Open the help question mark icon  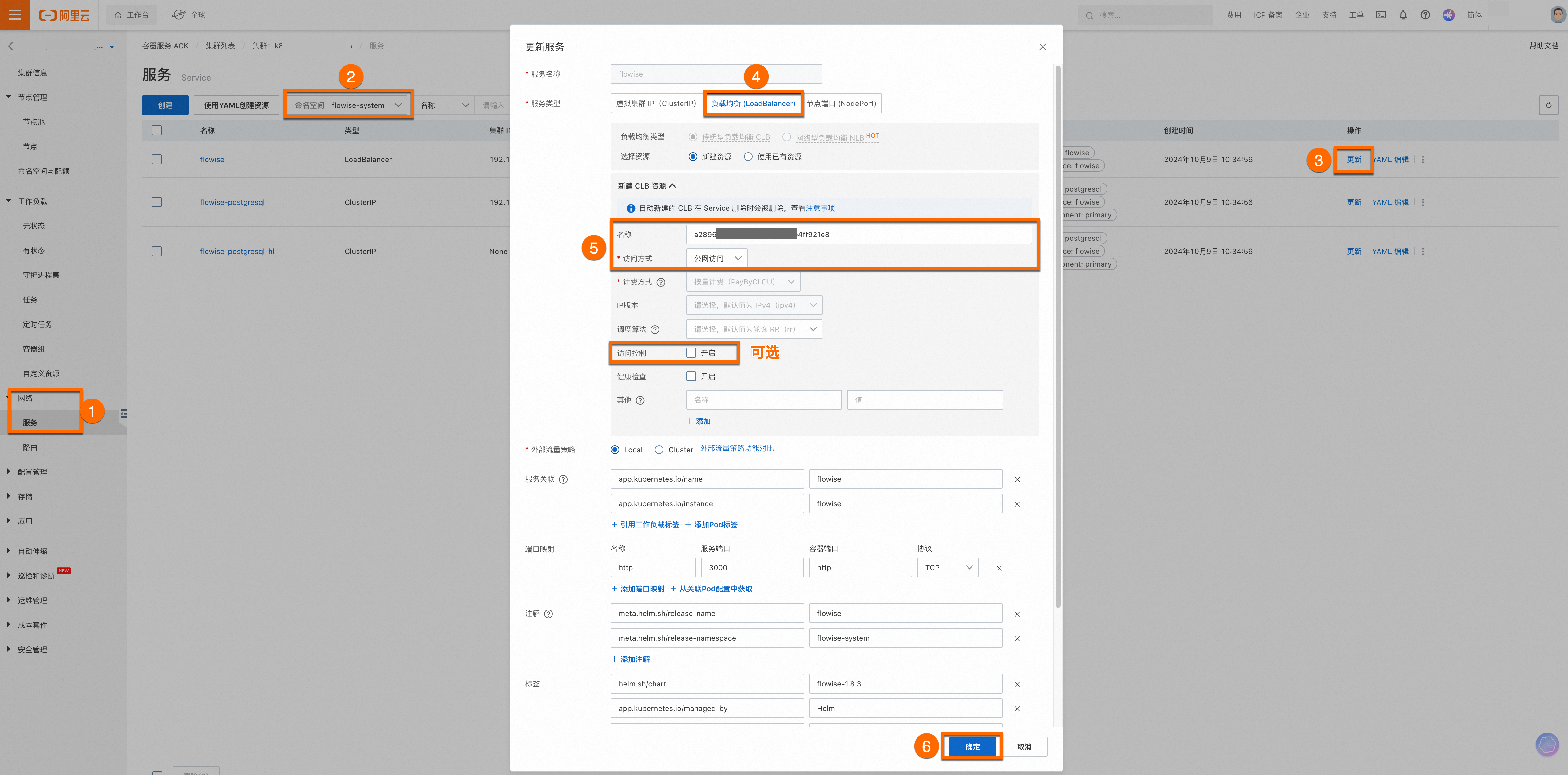pos(1425,15)
